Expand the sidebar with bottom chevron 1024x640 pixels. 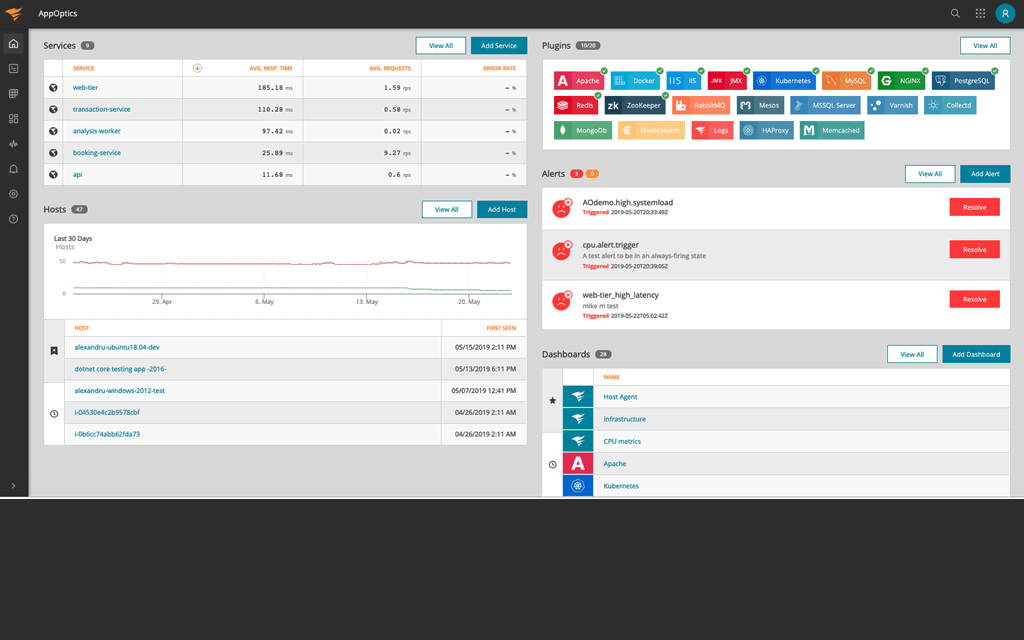tap(13, 486)
